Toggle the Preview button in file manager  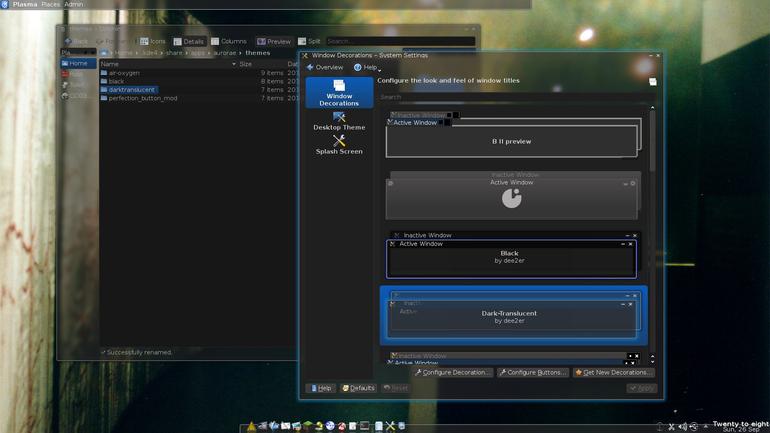(274, 41)
